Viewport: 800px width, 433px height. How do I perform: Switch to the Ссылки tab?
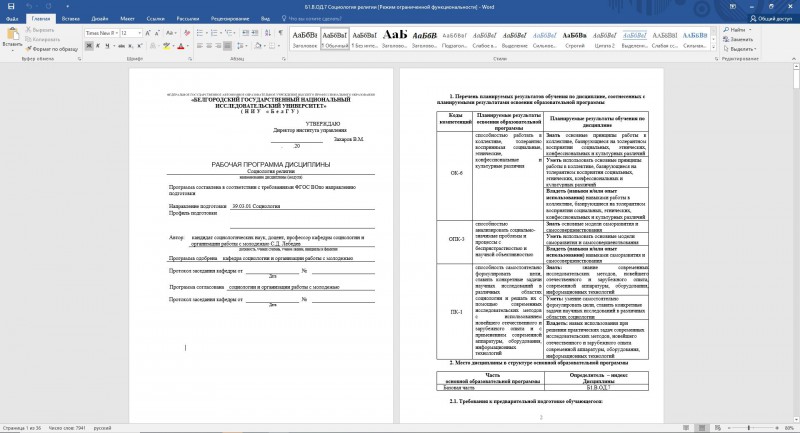tap(155, 18)
